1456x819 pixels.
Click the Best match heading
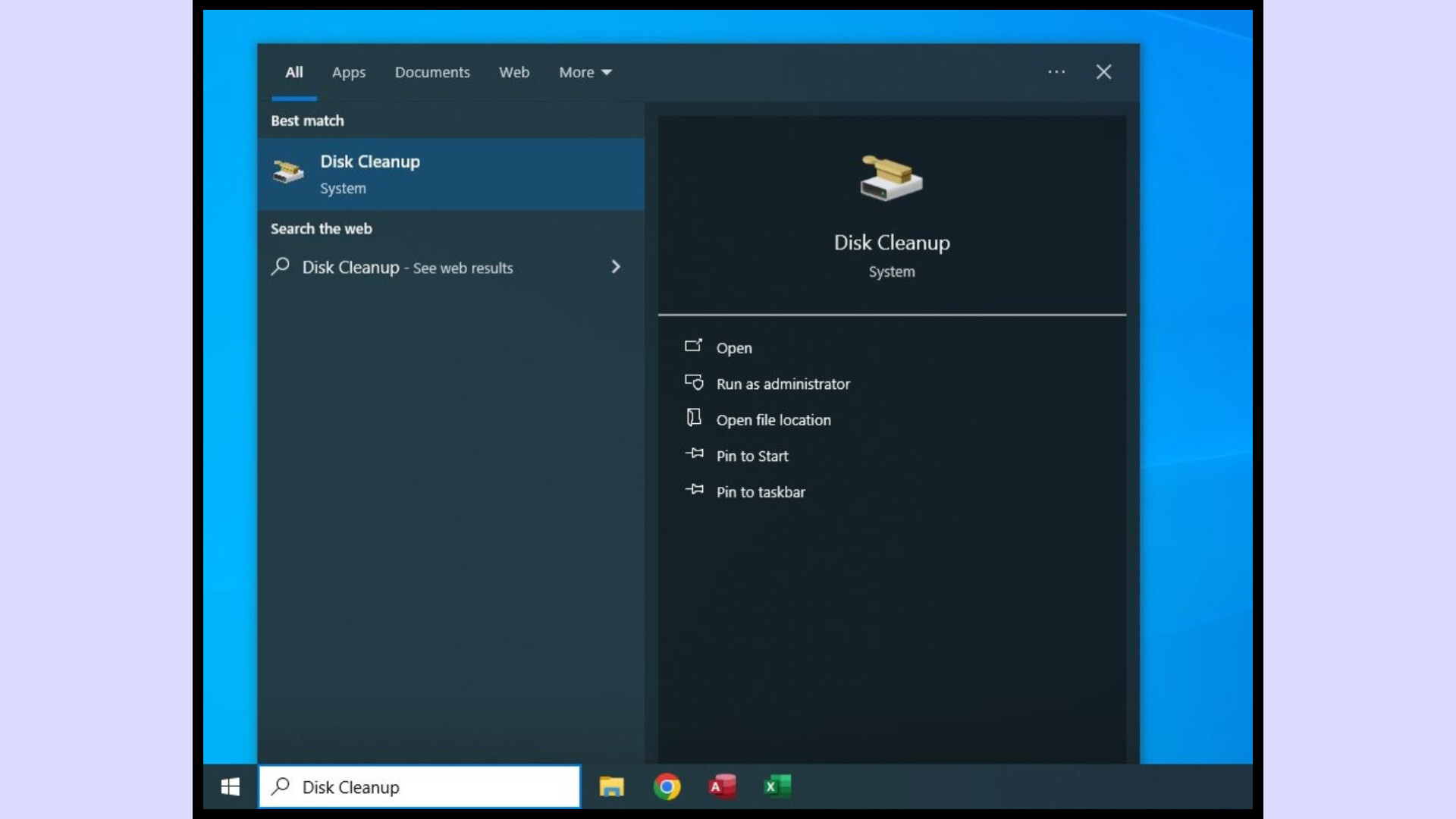[x=307, y=121]
